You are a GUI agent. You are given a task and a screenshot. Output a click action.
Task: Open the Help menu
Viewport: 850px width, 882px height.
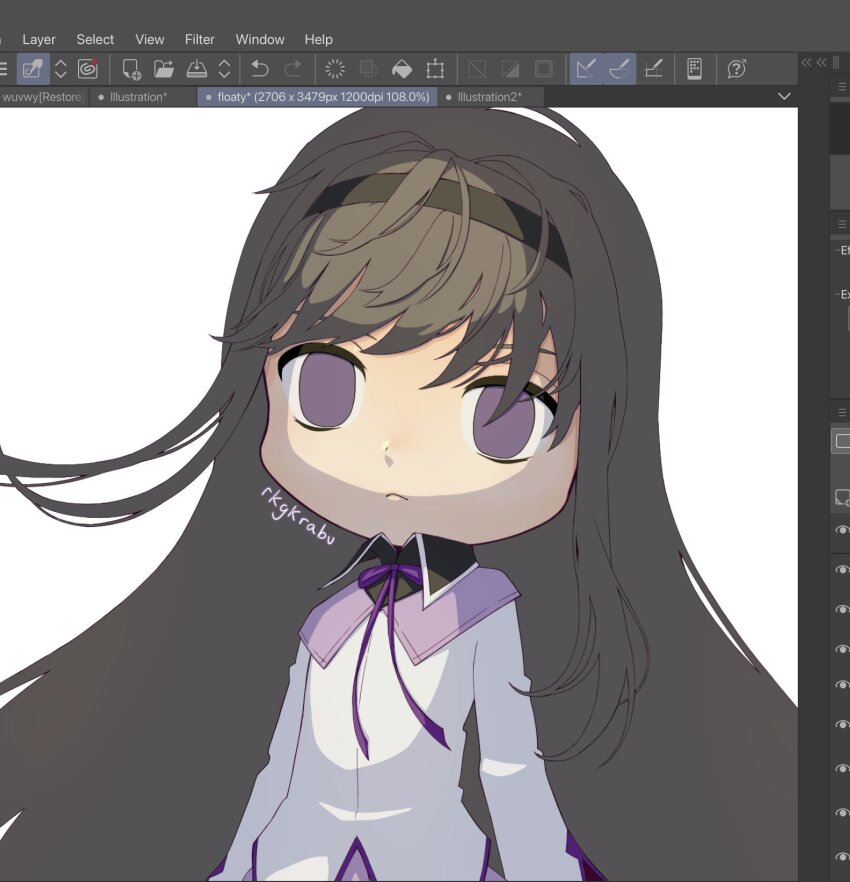(x=318, y=39)
